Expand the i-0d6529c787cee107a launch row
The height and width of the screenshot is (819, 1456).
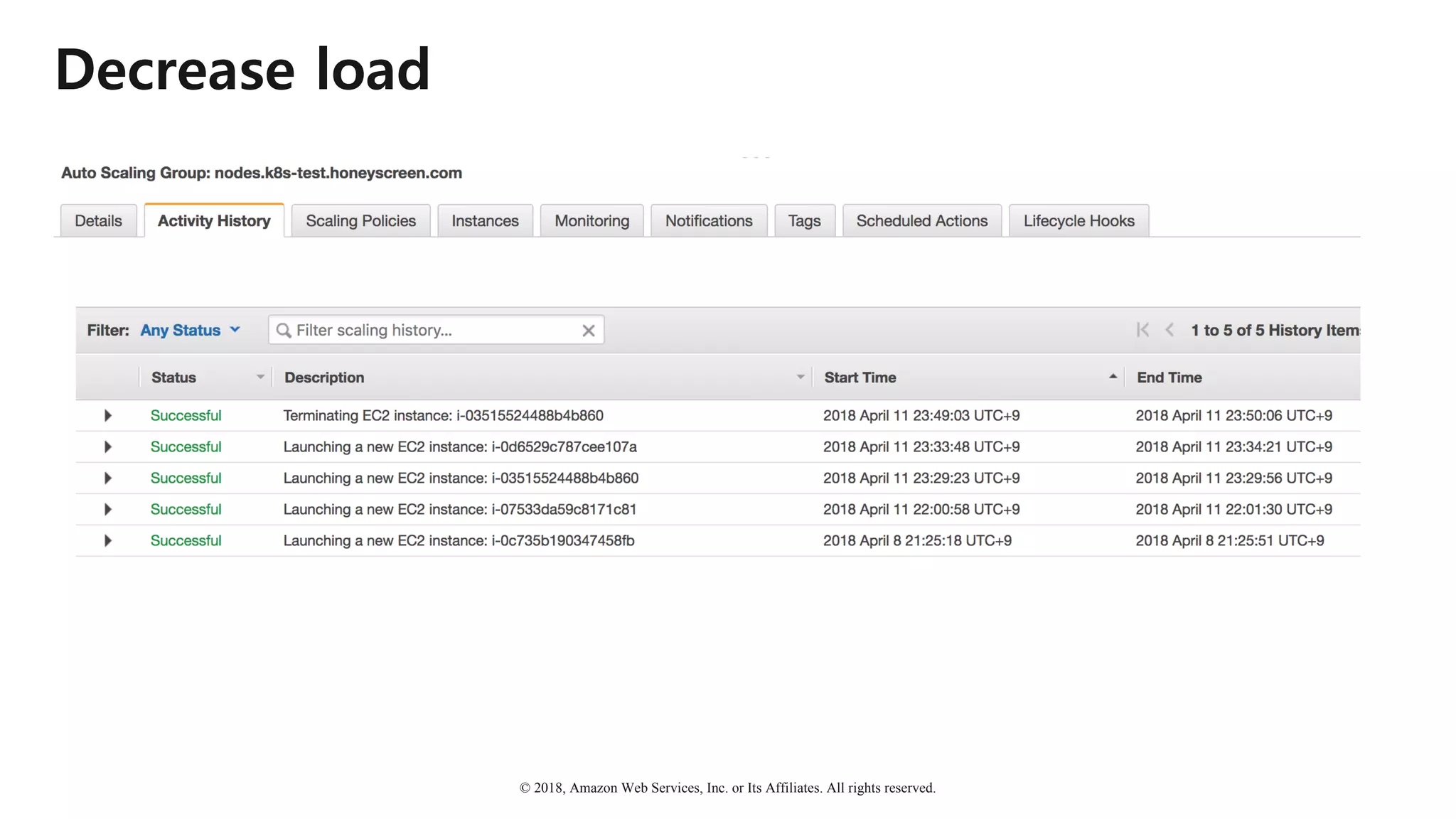click(108, 447)
